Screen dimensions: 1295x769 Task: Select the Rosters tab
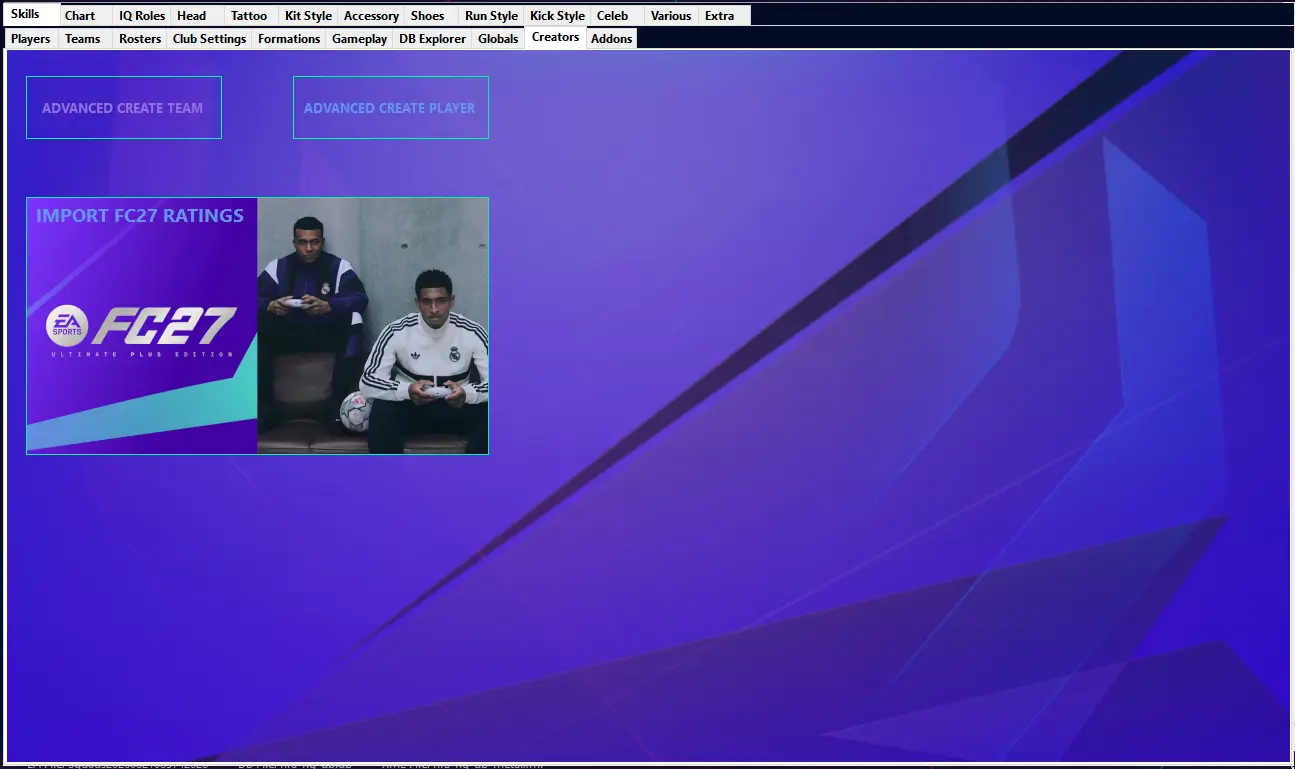click(140, 39)
